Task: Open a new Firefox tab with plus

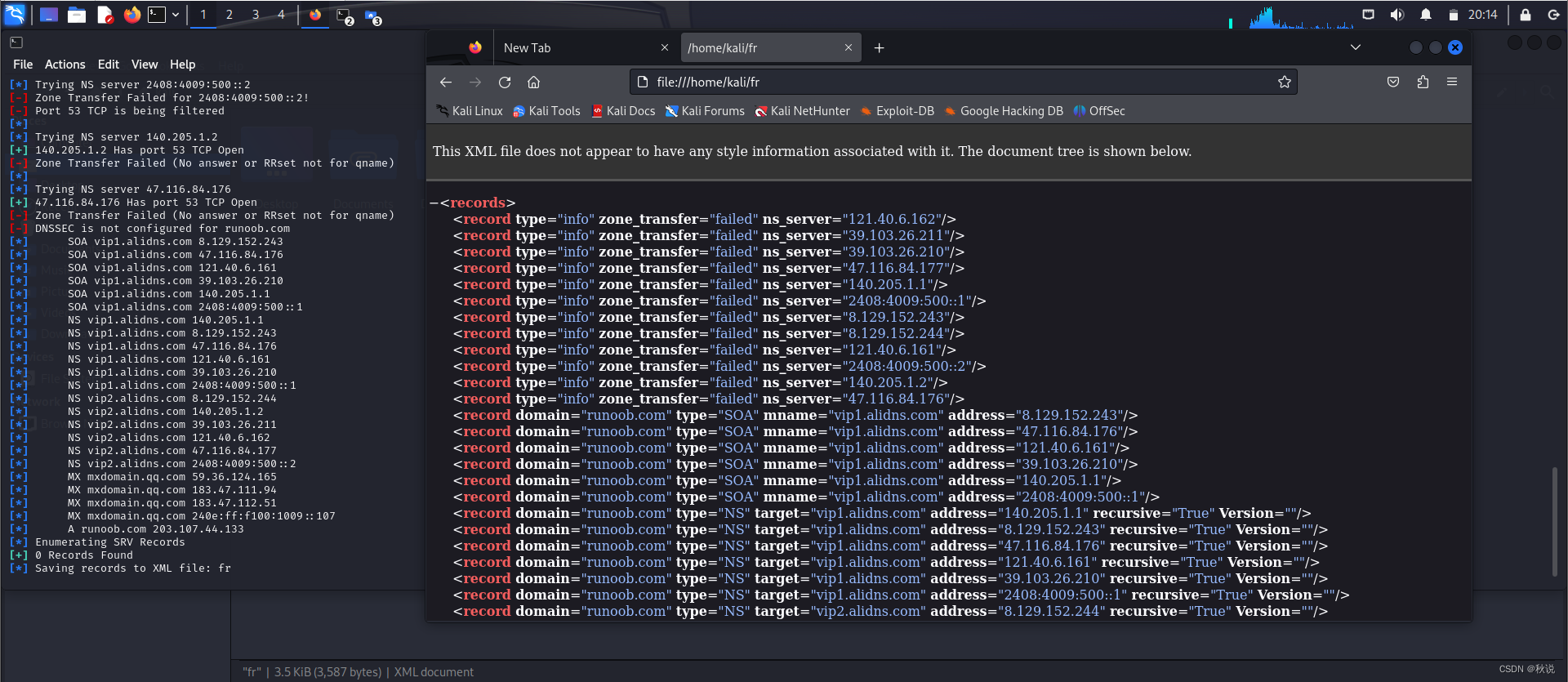Action: click(x=880, y=48)
